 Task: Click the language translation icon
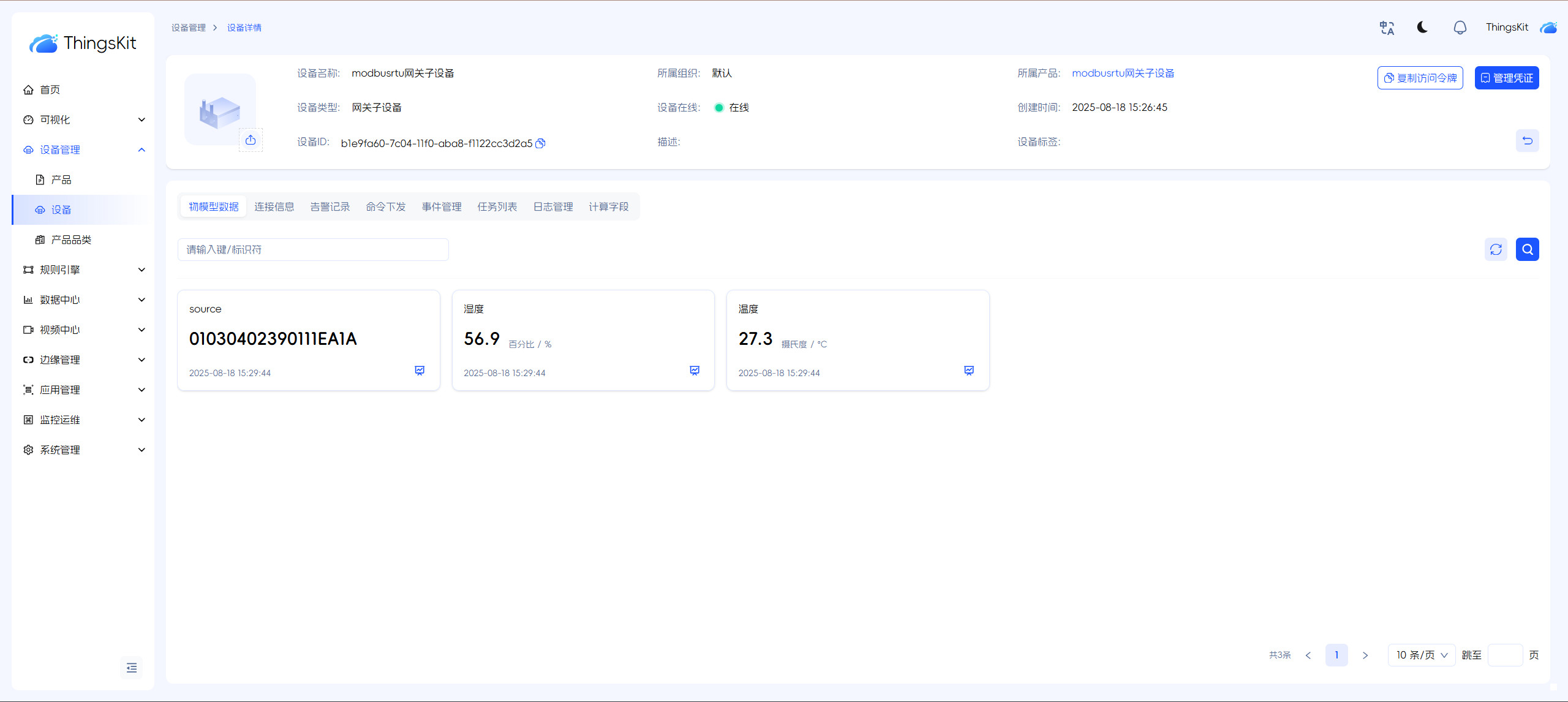click(1387, 28)
